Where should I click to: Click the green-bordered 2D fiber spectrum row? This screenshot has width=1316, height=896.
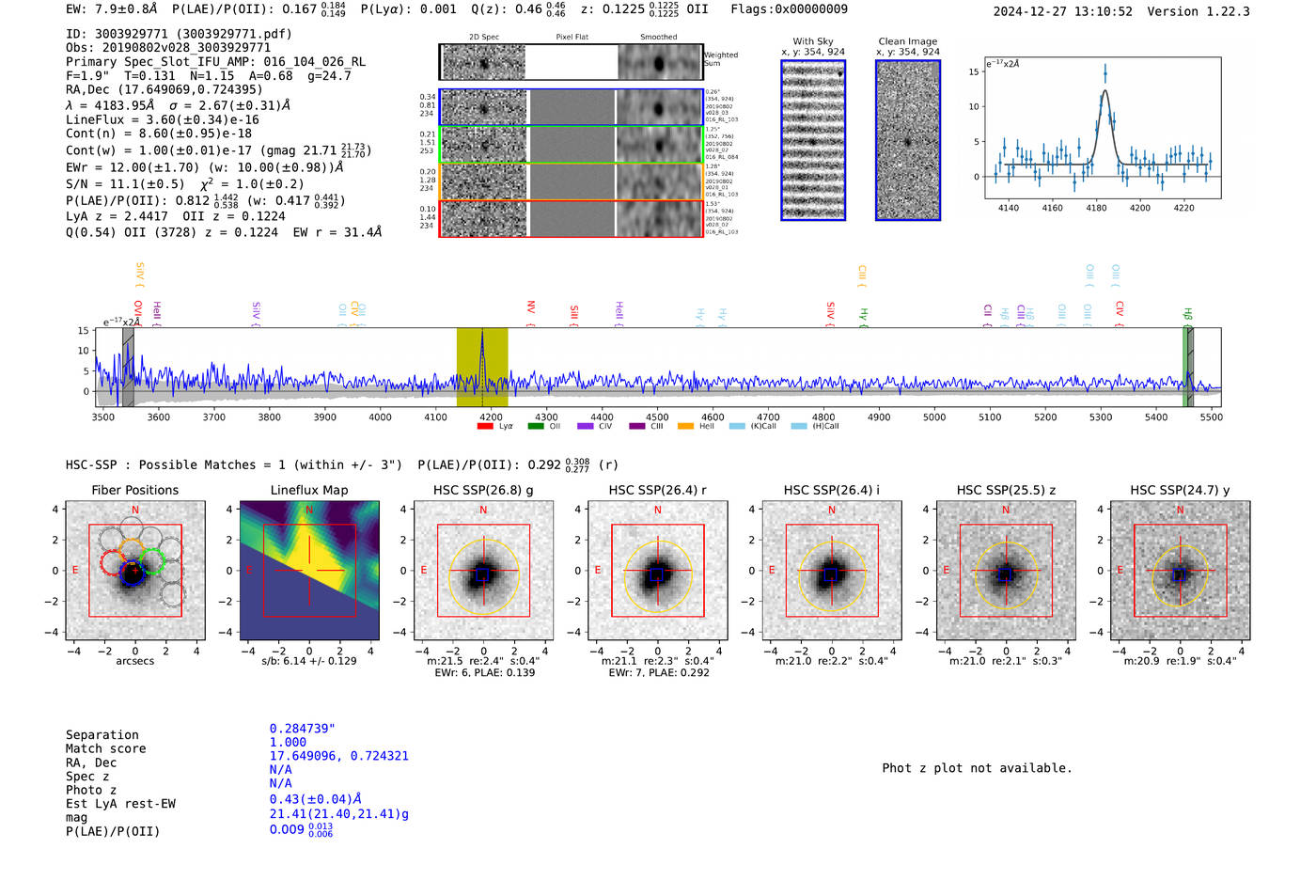(x=572, y=144)
